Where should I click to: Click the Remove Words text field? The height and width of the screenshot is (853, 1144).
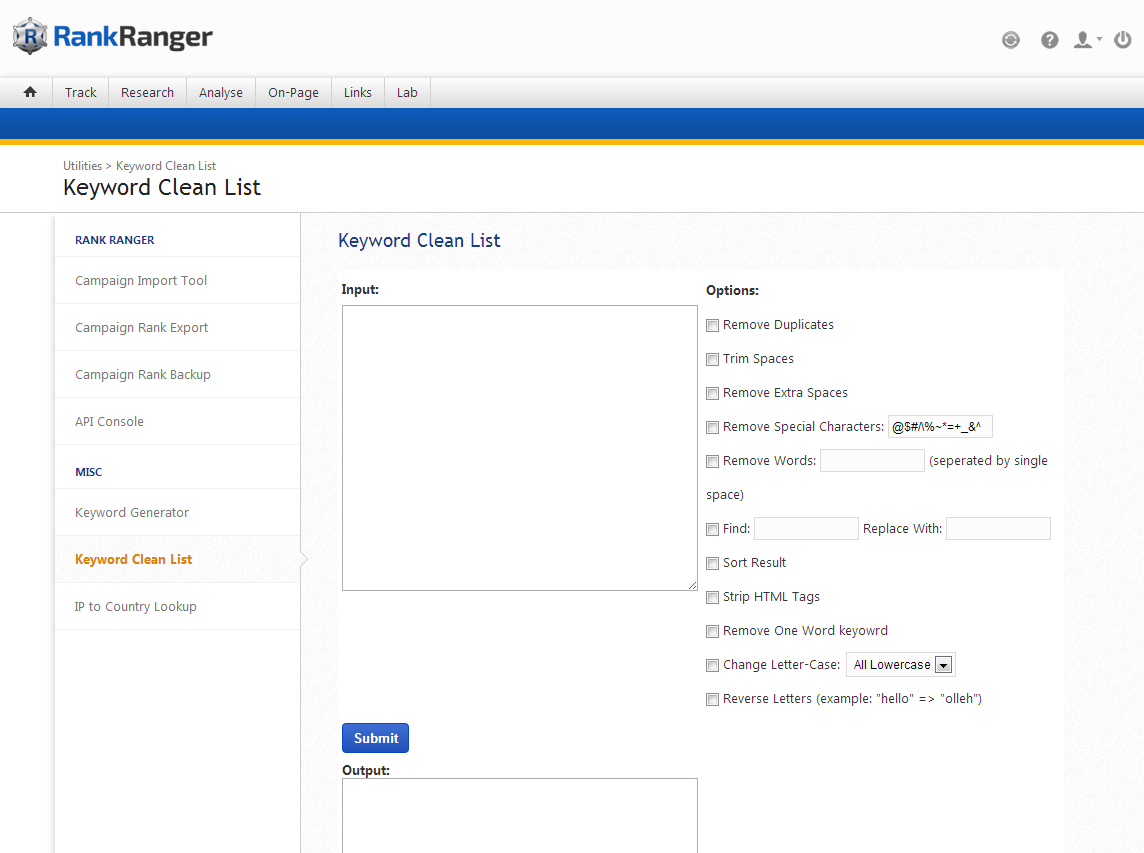click(x=872, y=460)
